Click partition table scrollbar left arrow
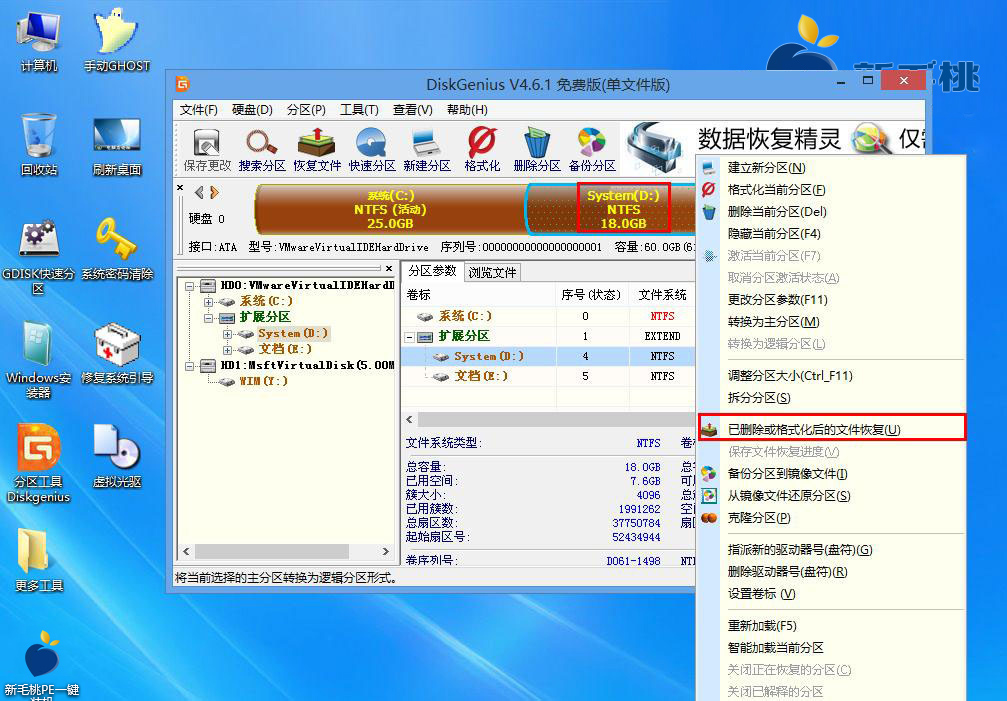This screenshot has height=701, width=1007. click(410, 420)
